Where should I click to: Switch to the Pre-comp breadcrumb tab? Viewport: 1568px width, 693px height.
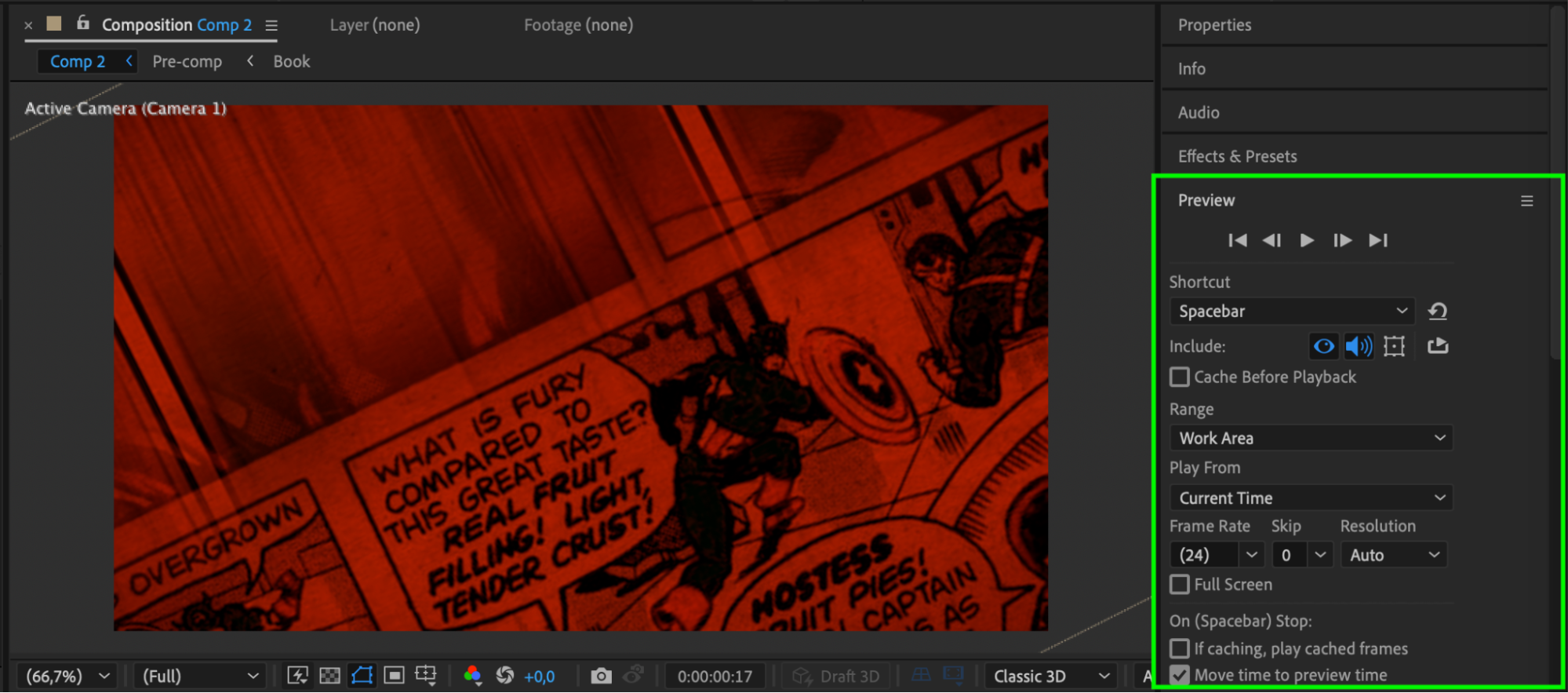click(187, 62)
